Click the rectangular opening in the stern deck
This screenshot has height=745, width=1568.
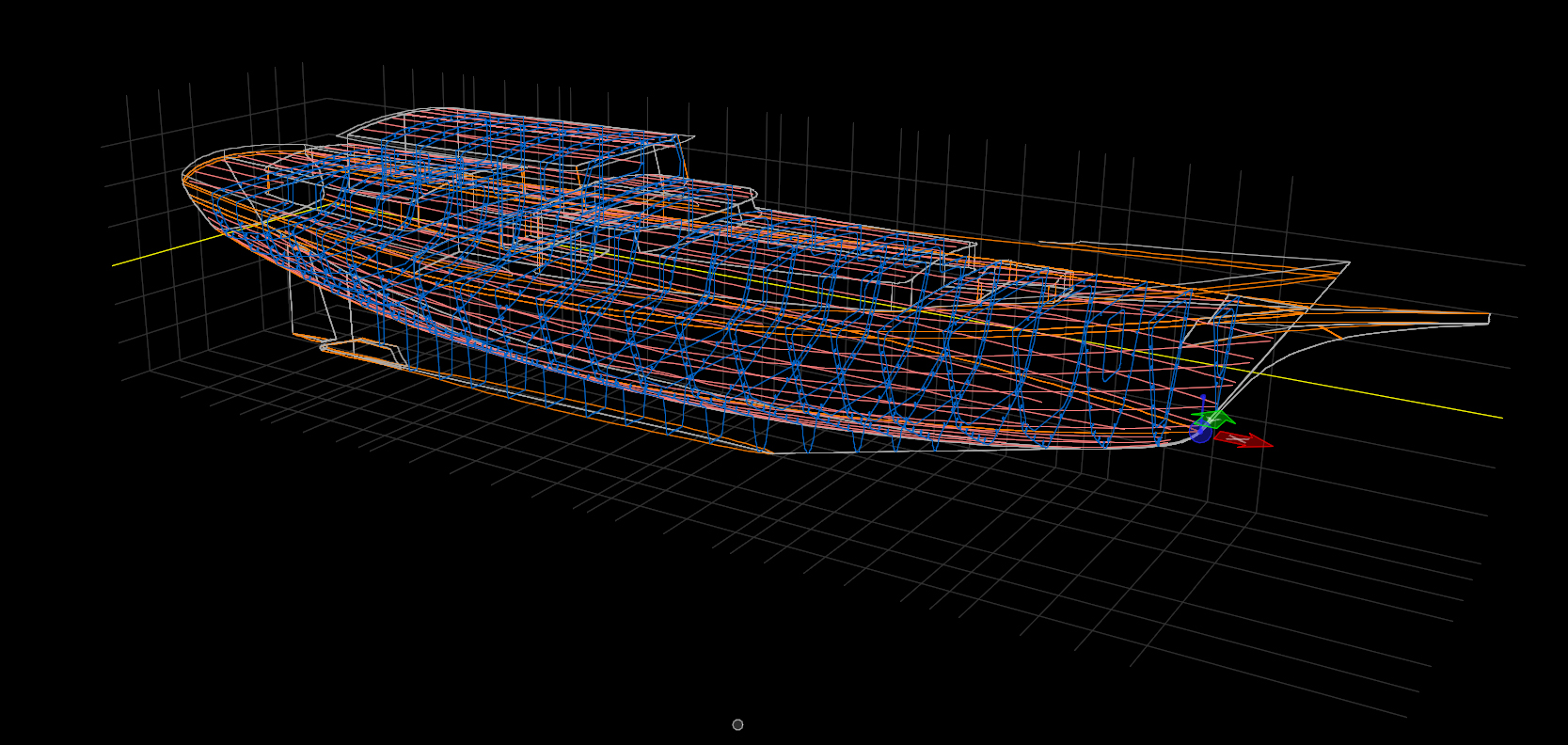pos(294,191)
